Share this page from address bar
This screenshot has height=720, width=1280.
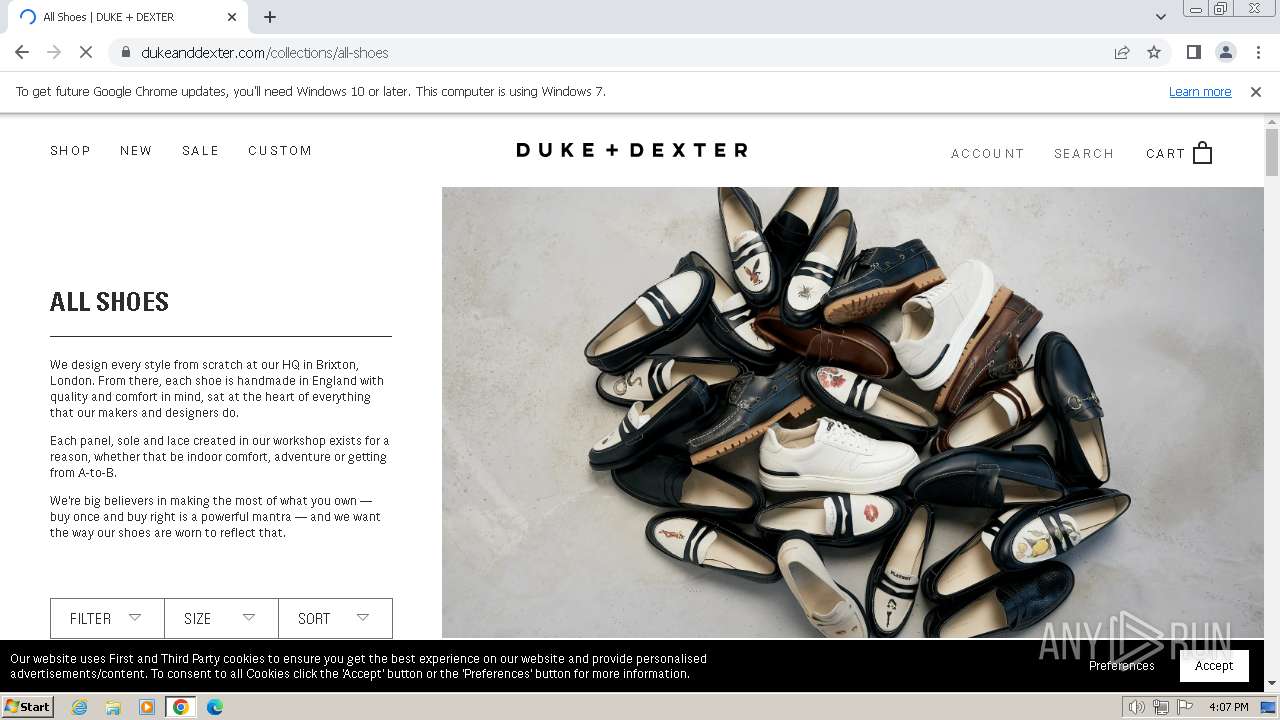(1122, 52)
